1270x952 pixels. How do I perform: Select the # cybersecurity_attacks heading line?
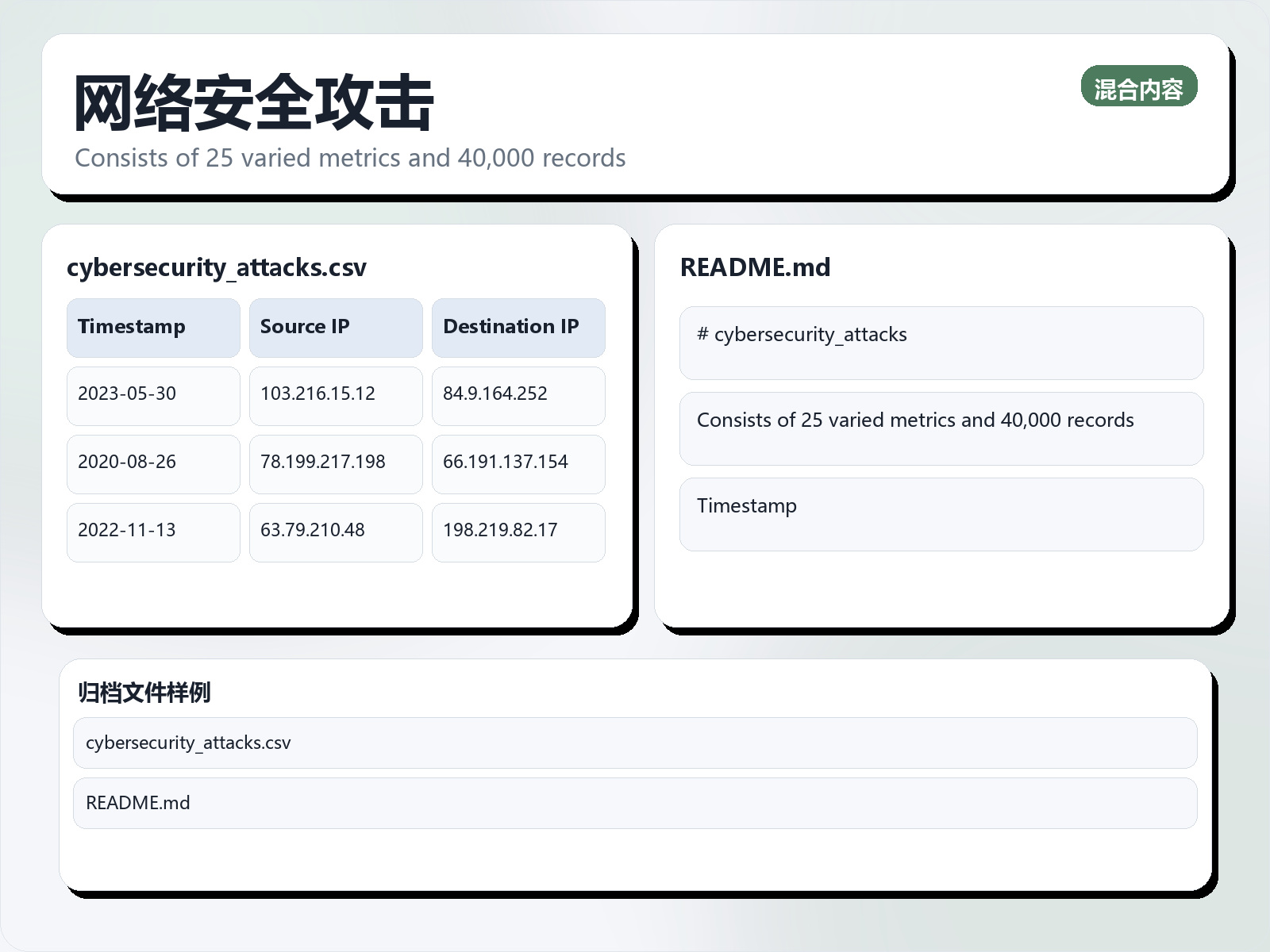click(x=941, y=343)
